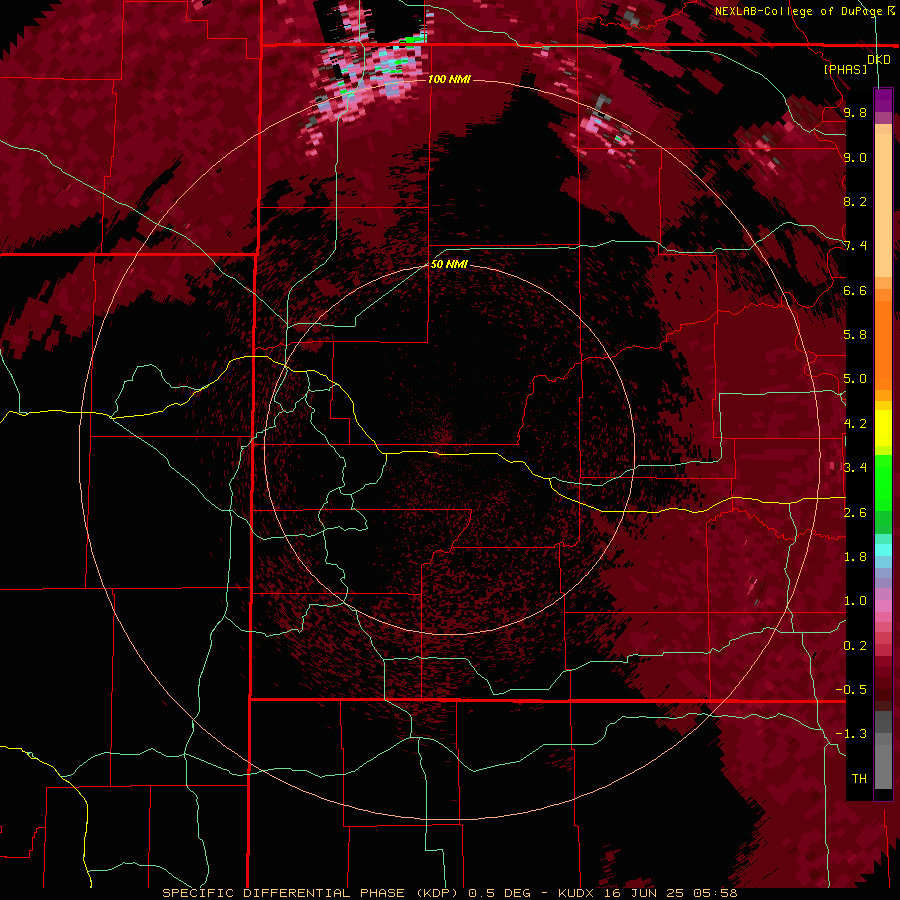Click the -1.3 scale value
The width and height of the screenshot is (900, 900).
click(x=851, y=734)
